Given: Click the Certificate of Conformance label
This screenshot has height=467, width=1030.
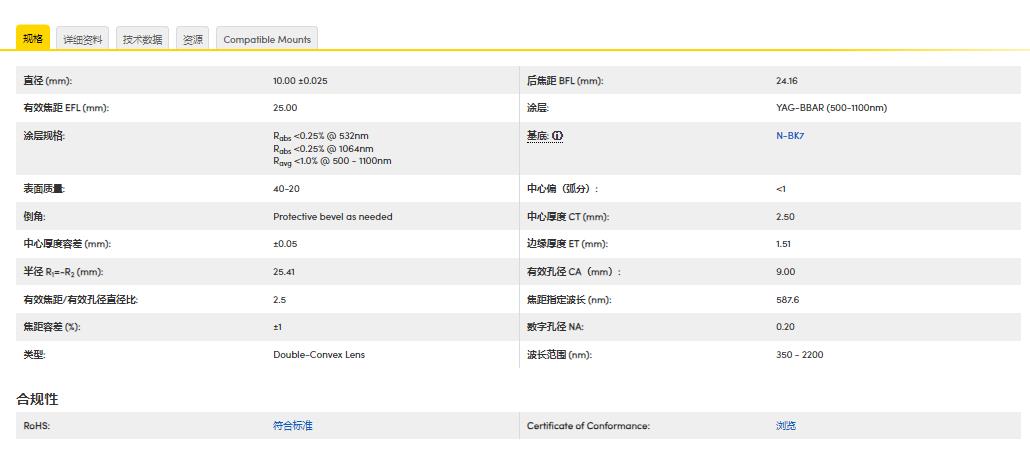Looking at the screenshot, I should [588, 426].
